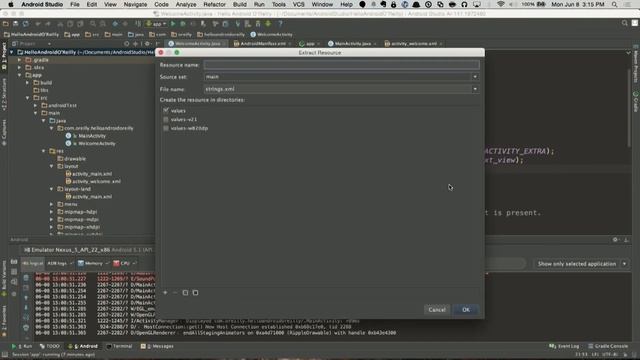Open the File menu
This screenshot has width=640, height=360.
pos(75,4)
